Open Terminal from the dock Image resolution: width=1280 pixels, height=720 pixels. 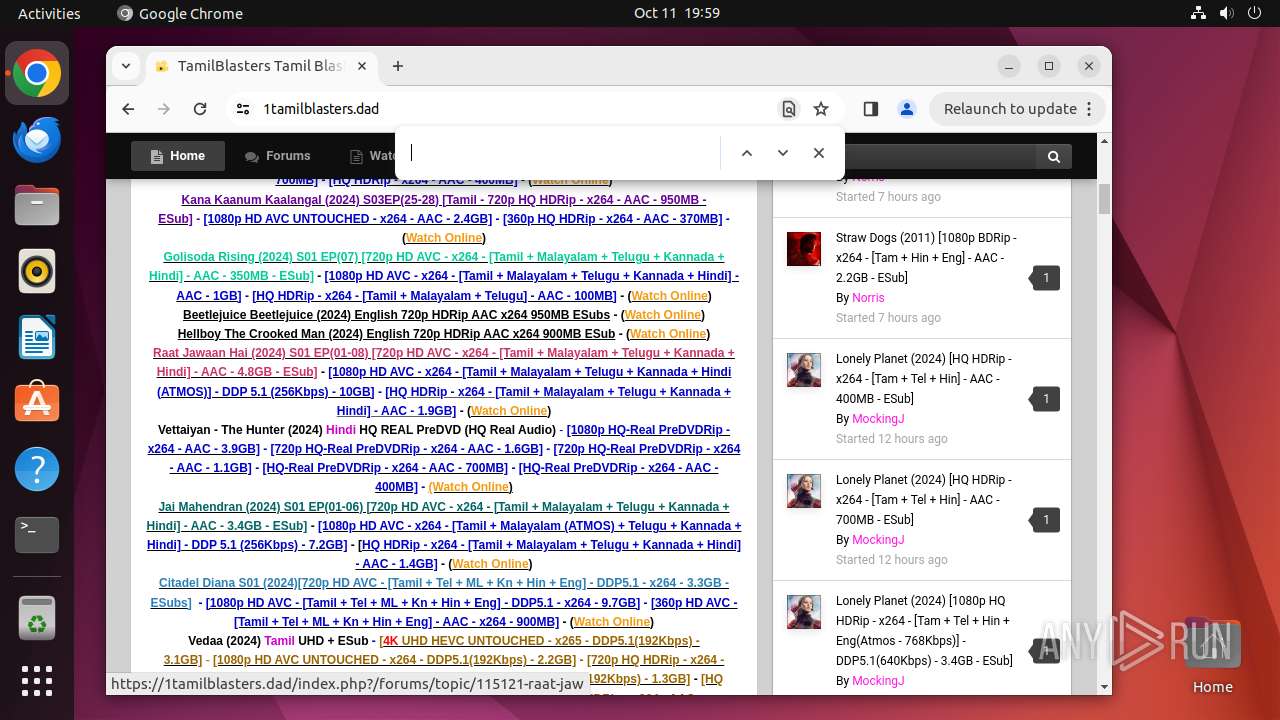pos(37,535)
